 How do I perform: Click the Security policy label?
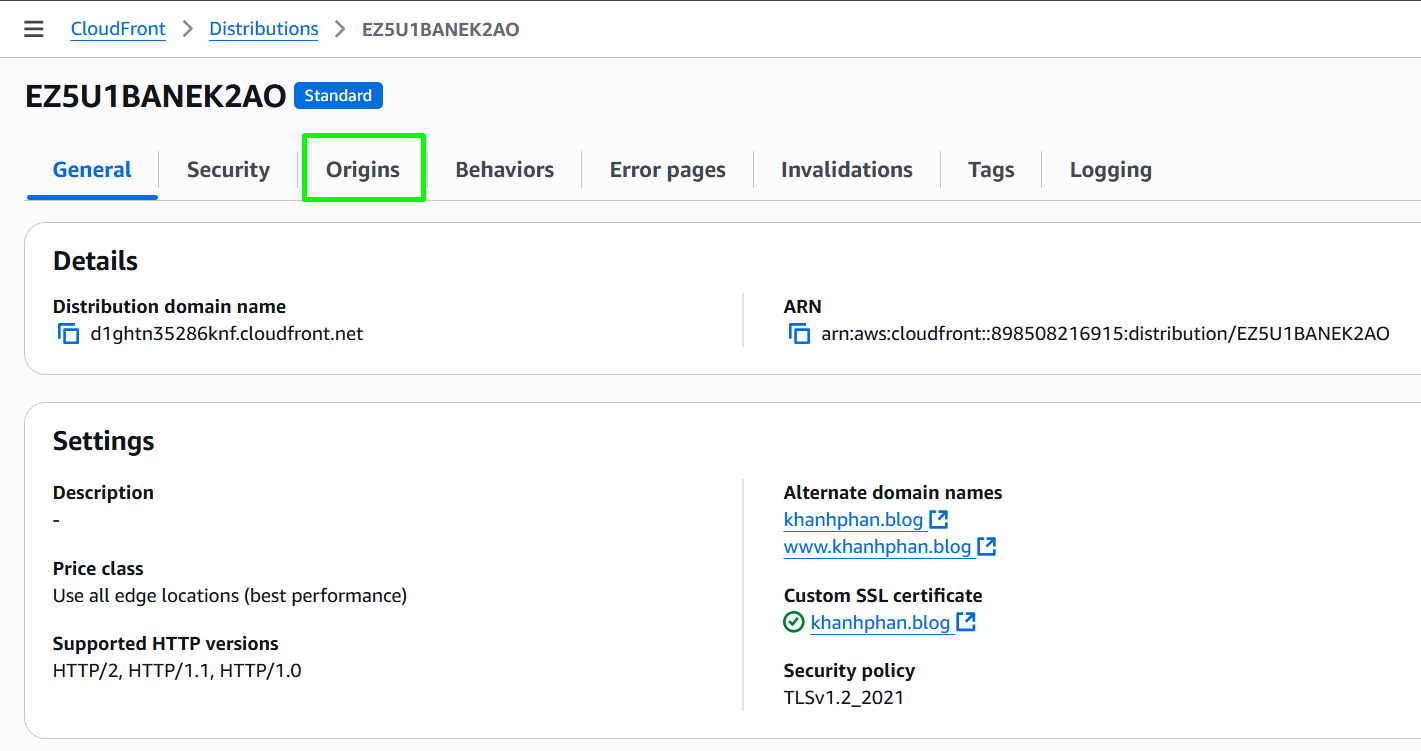coord(849,671)
